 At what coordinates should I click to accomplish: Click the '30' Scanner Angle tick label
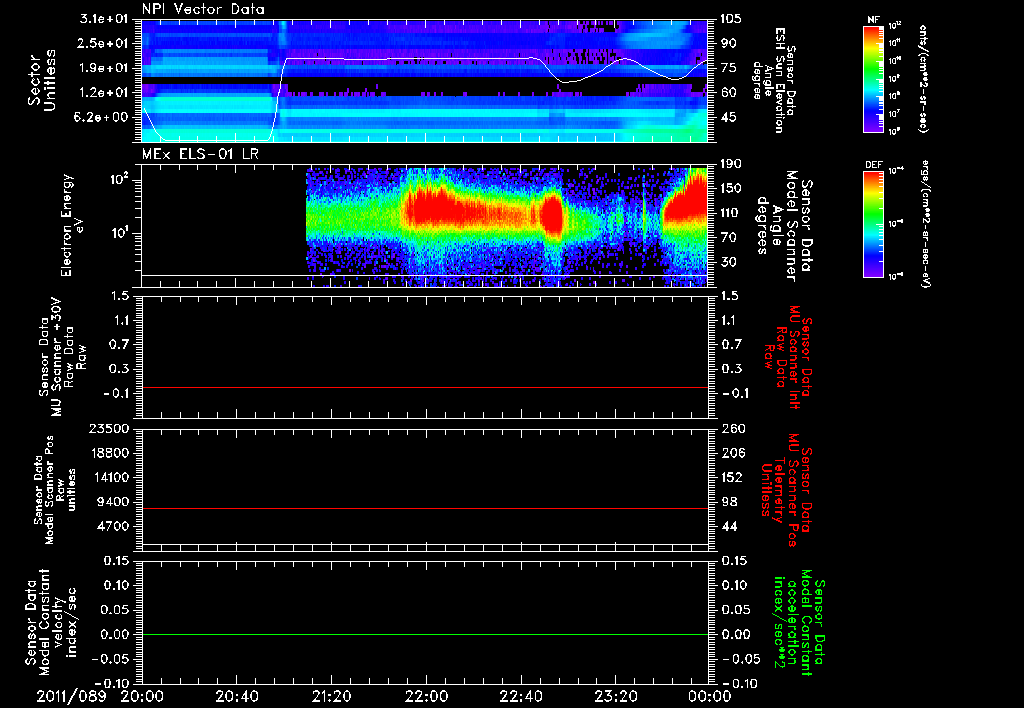728,262
